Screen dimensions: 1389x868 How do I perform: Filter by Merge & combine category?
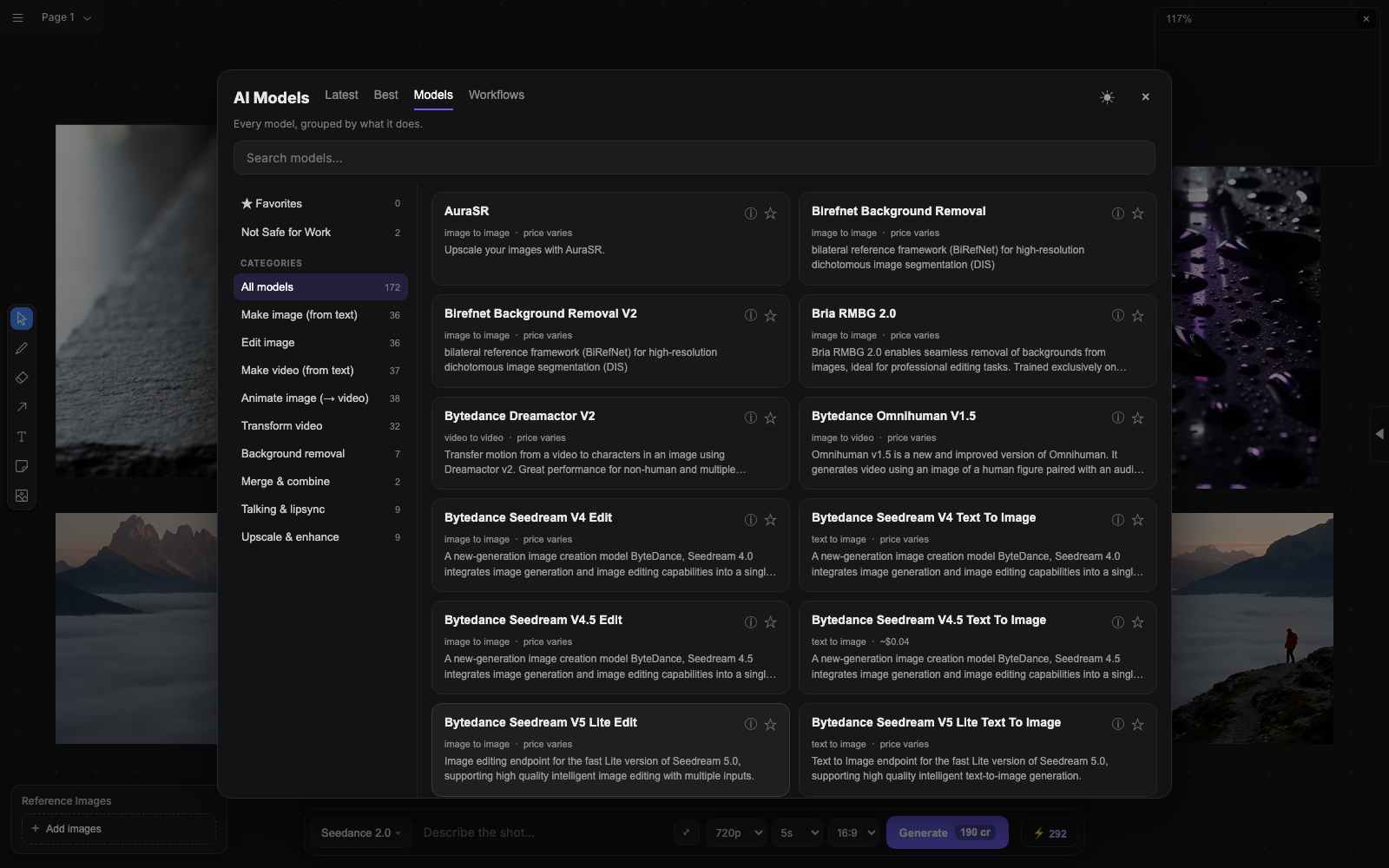click(x=320, y=482)
